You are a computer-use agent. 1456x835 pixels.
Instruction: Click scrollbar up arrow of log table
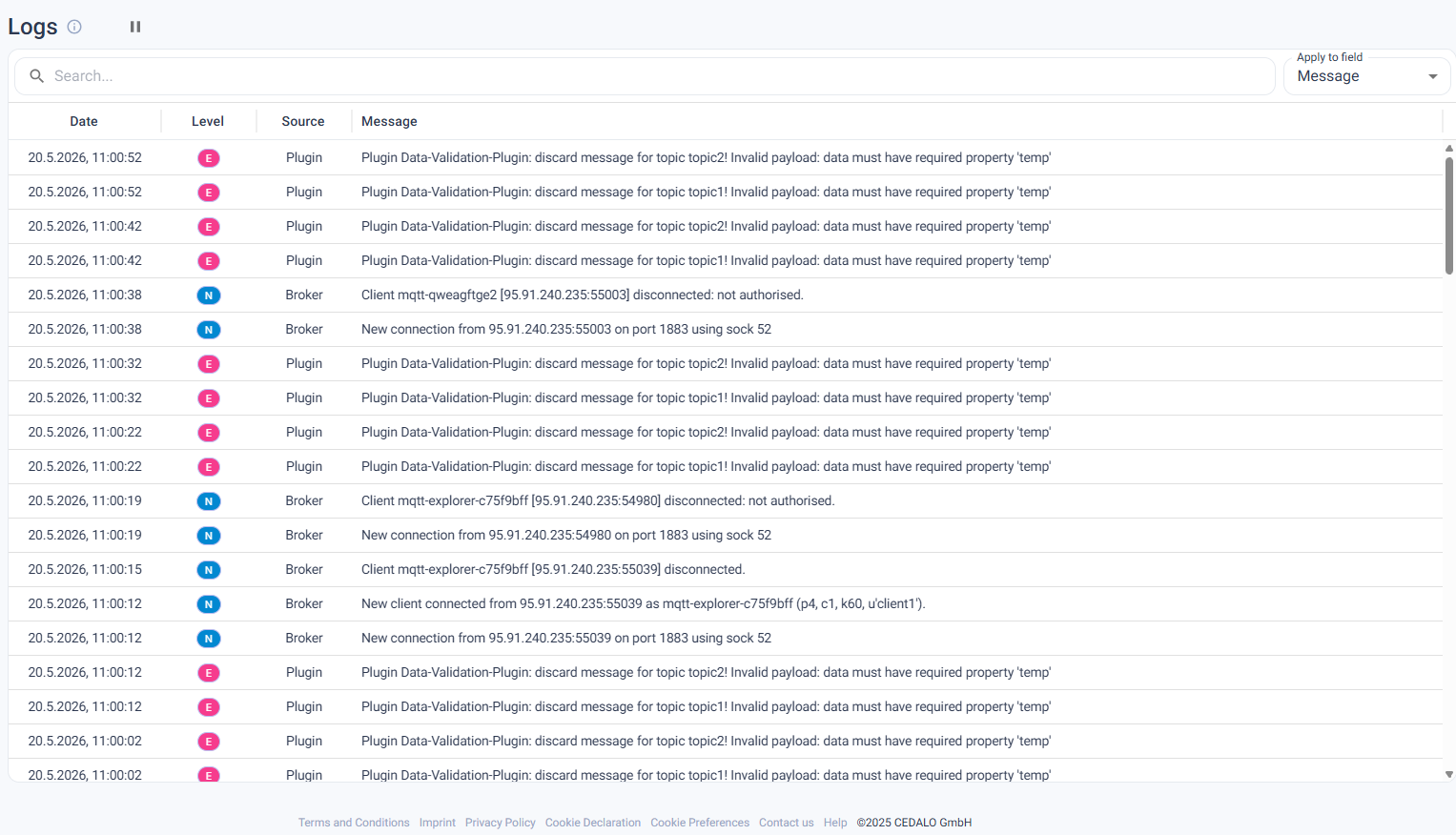(1449, 149)
